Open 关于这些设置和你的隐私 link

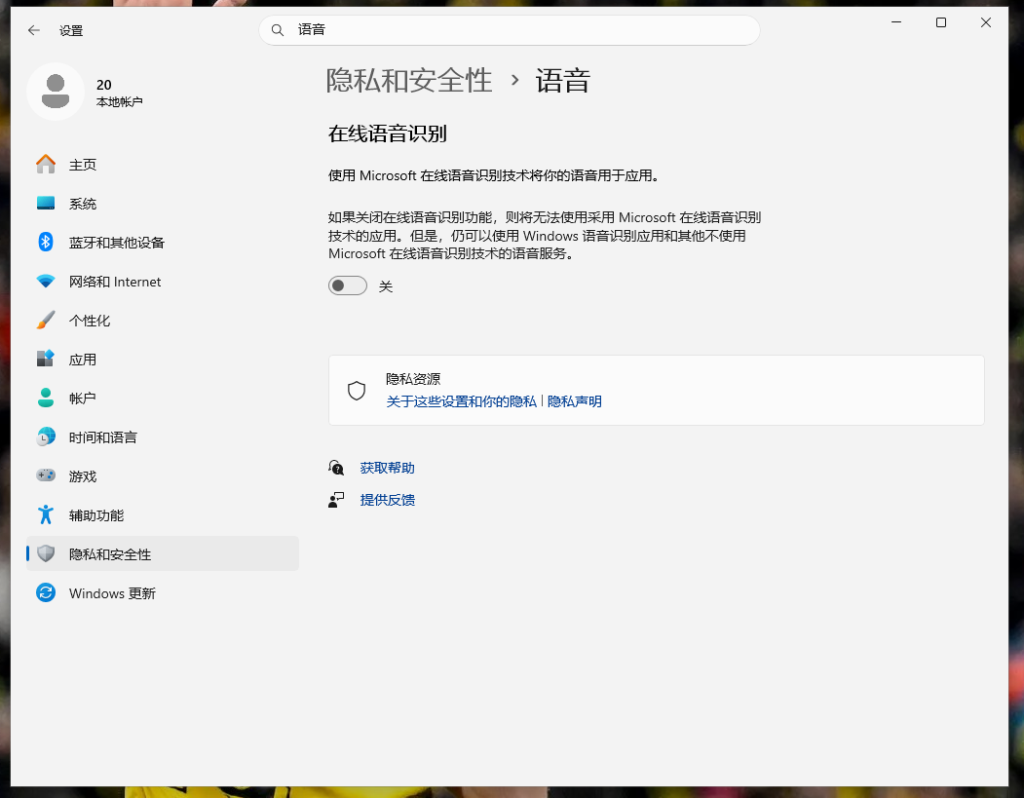(461, 401)
